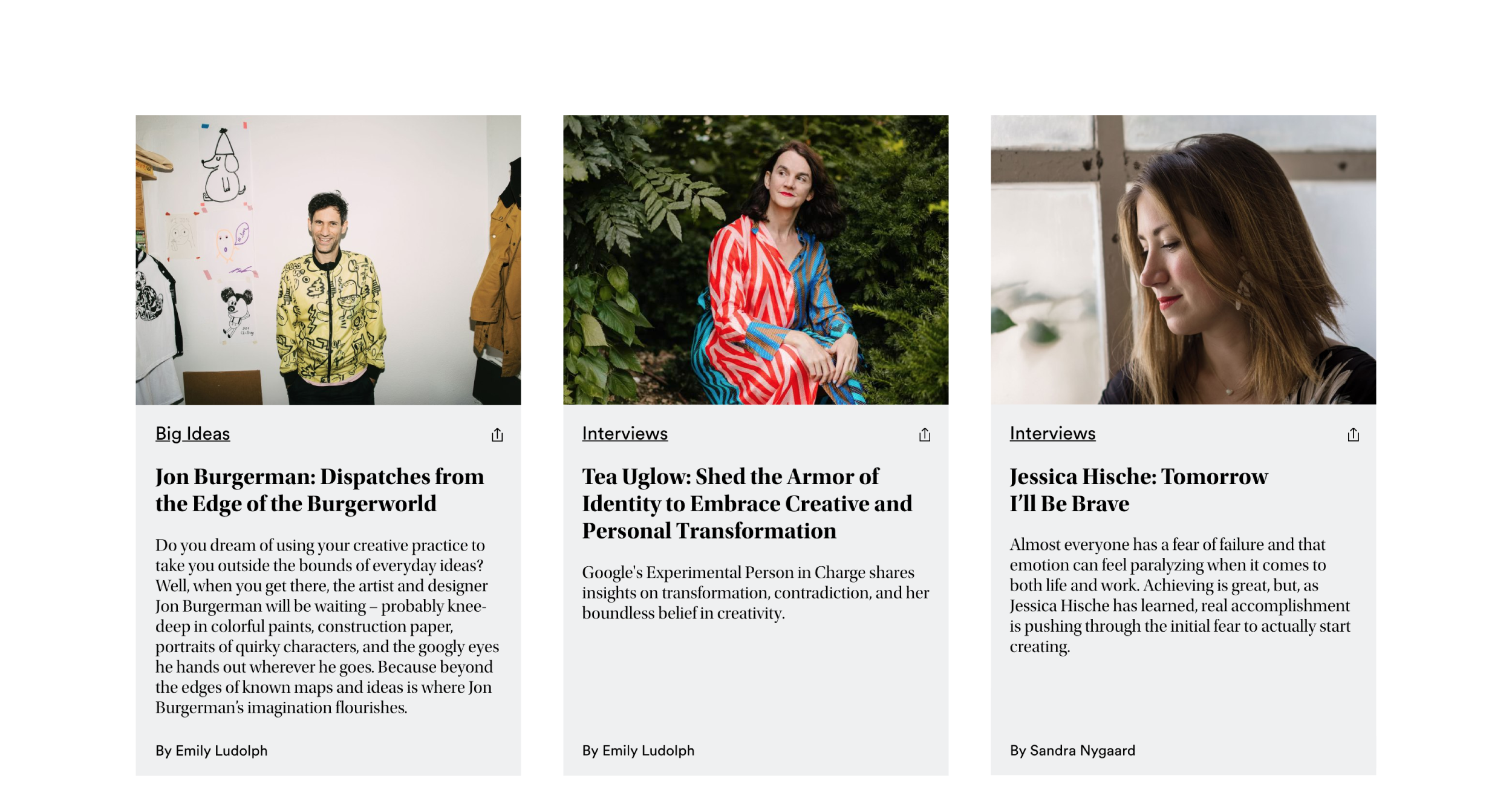The width and height of the screenshot is (1512, 798).
Task: Click Jessica Hische portrait by window
Action: (1183, 260)
